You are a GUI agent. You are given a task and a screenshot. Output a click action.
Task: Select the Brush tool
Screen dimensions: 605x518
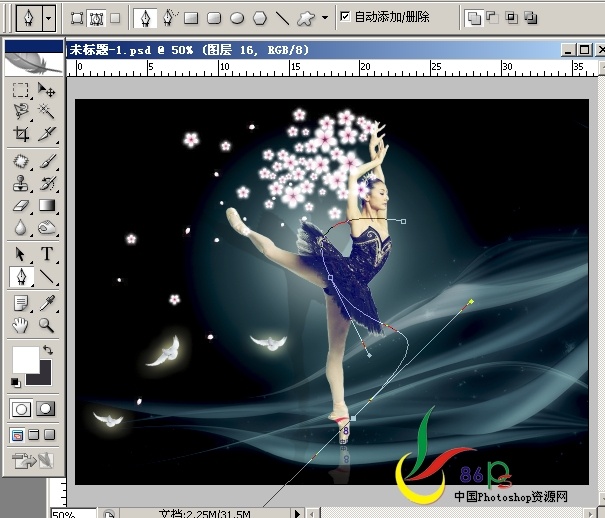[47, 161]
